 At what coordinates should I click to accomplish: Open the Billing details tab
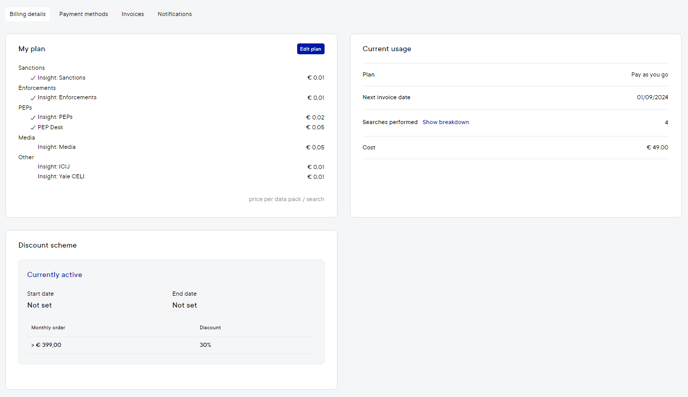click(x=28, y=14)
